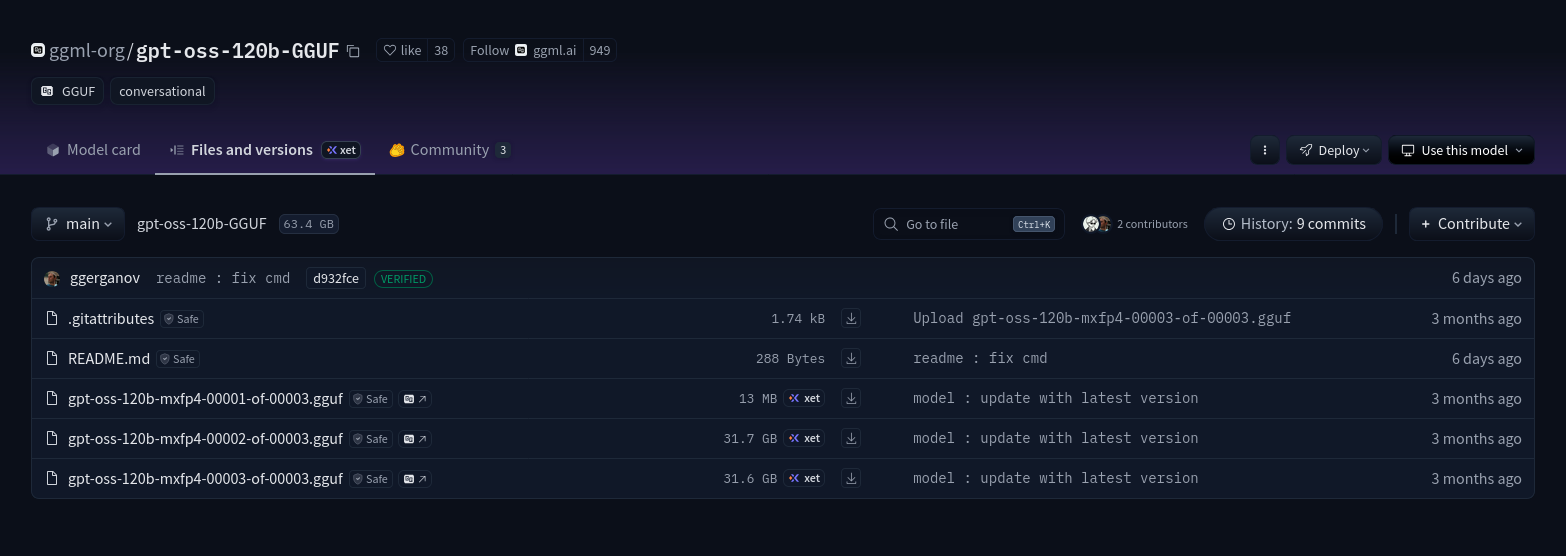Click xet badge beside 13 MB
Image resolution: width=1566 pixels, height=556 pixels.
[x=804, y=398]
